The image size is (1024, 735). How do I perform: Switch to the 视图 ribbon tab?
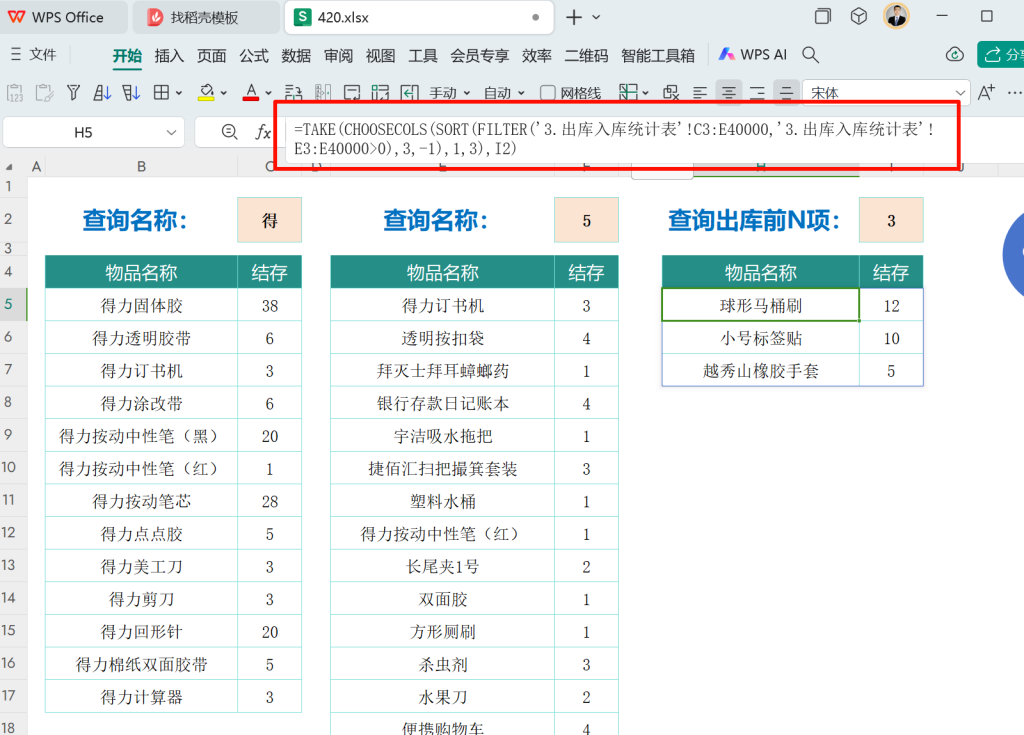click(x=381, y=56)
